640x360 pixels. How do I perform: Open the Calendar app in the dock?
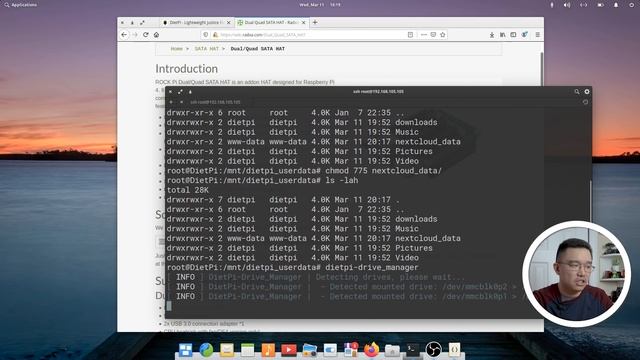tap(247, 350)
